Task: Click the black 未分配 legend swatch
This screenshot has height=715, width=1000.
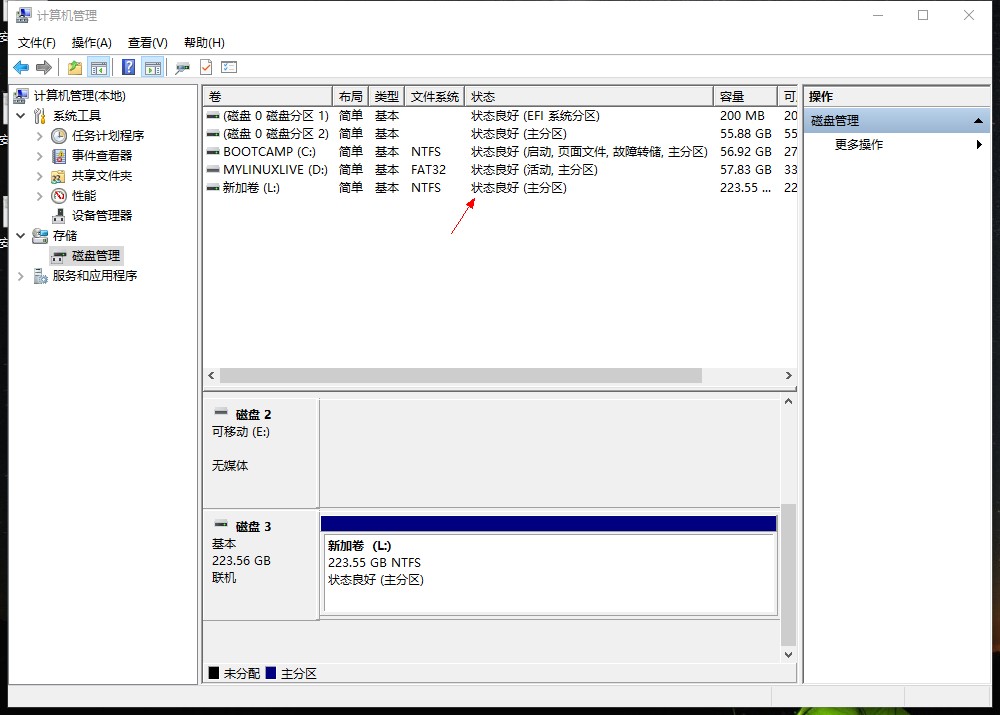Action: click(214, 673)
